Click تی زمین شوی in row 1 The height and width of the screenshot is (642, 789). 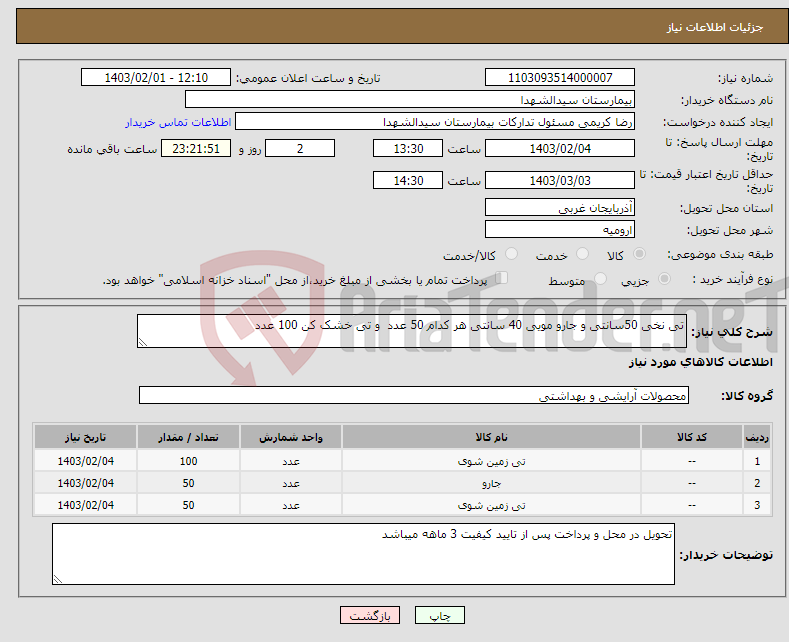(x=491, y=461)
